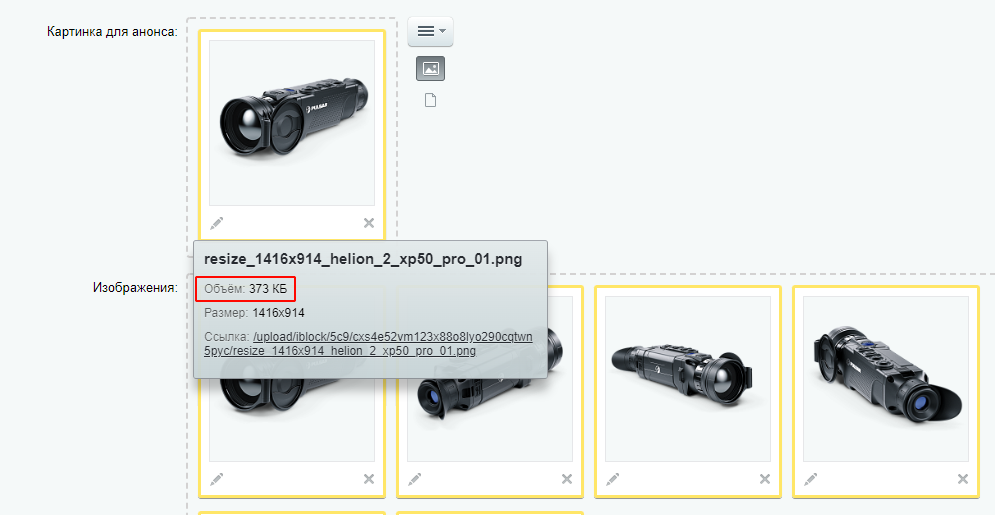995x515 pixels.
Task: Delete the second gallery image
Action: 567,479
